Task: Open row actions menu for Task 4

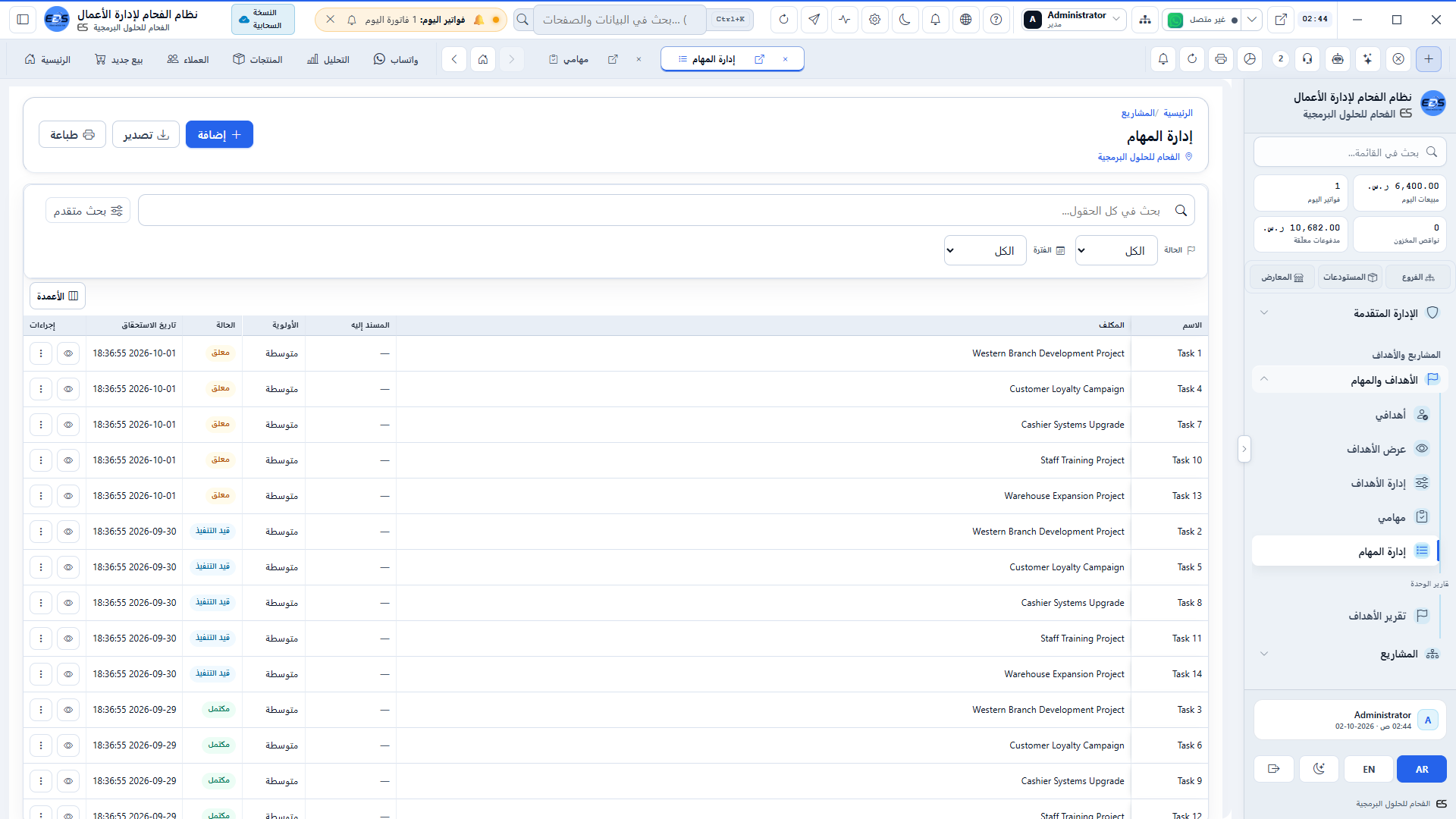Action: [41, 389]
